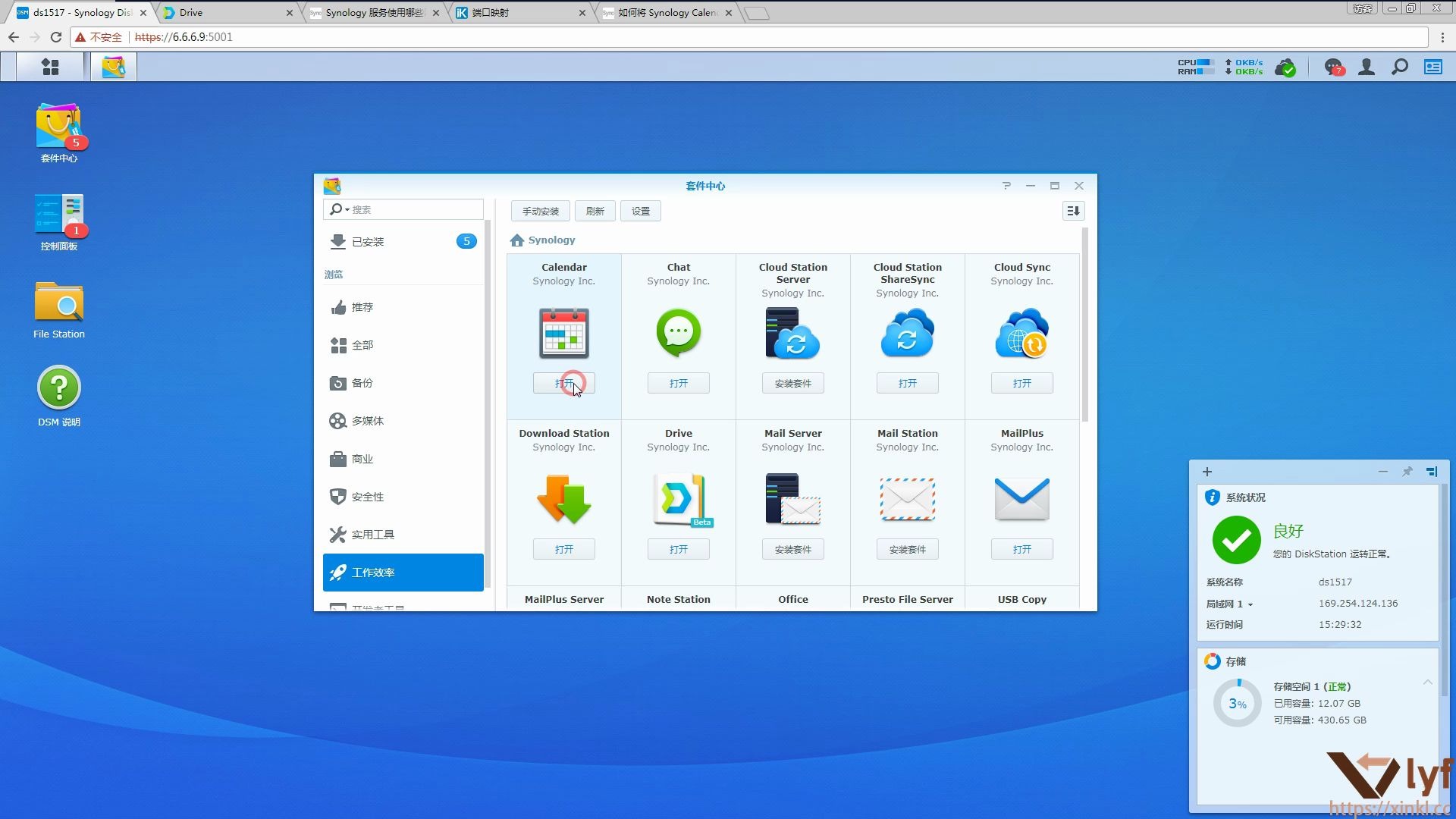The height and width of the screenshot is (819, 1456).
Task: Click the Cloud Station Server icon
Action: pos(793,333)
